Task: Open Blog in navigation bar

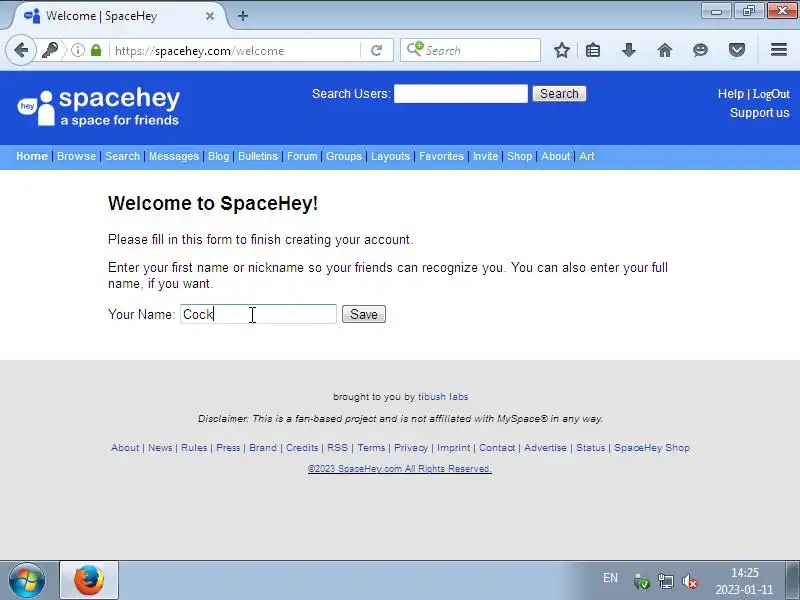Action: [218, 156]
